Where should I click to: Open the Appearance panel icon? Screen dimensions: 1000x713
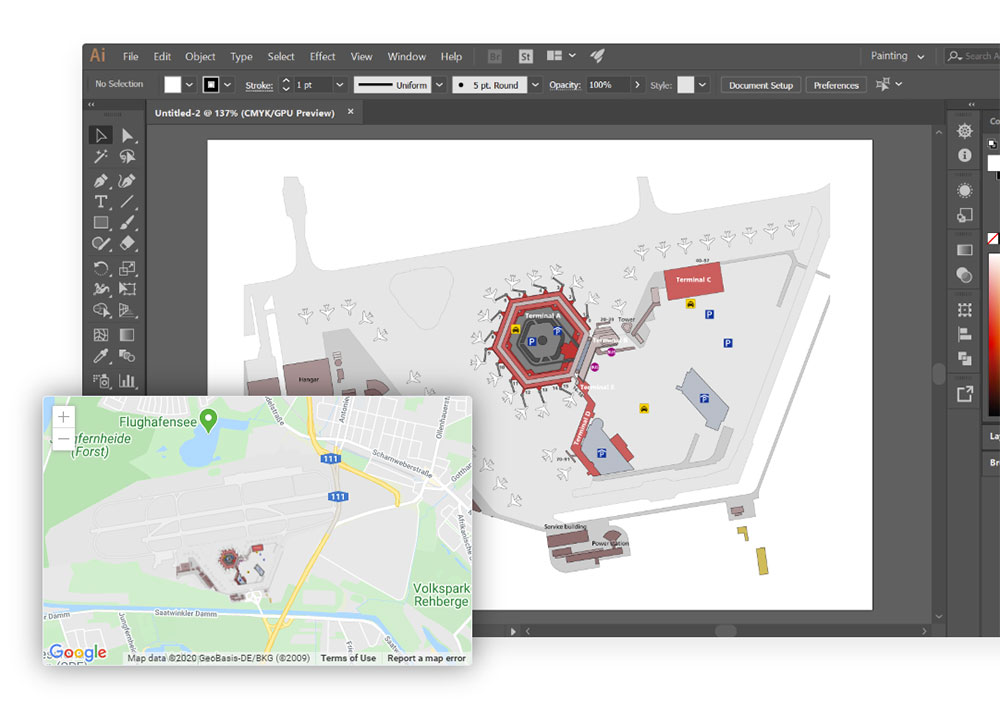pos(964,191)
